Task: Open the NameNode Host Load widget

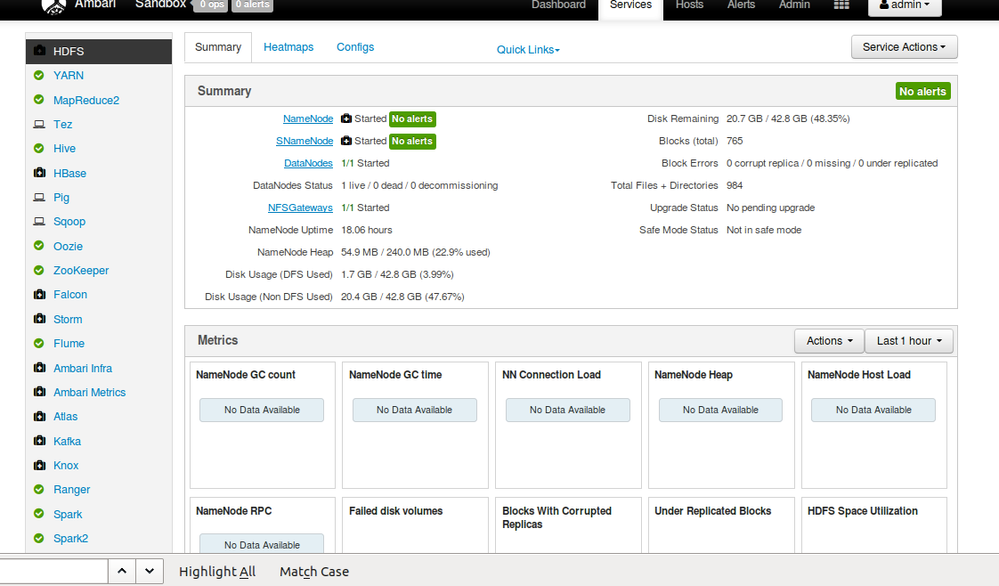Action: pyautogui.click(x=874, y=425)
